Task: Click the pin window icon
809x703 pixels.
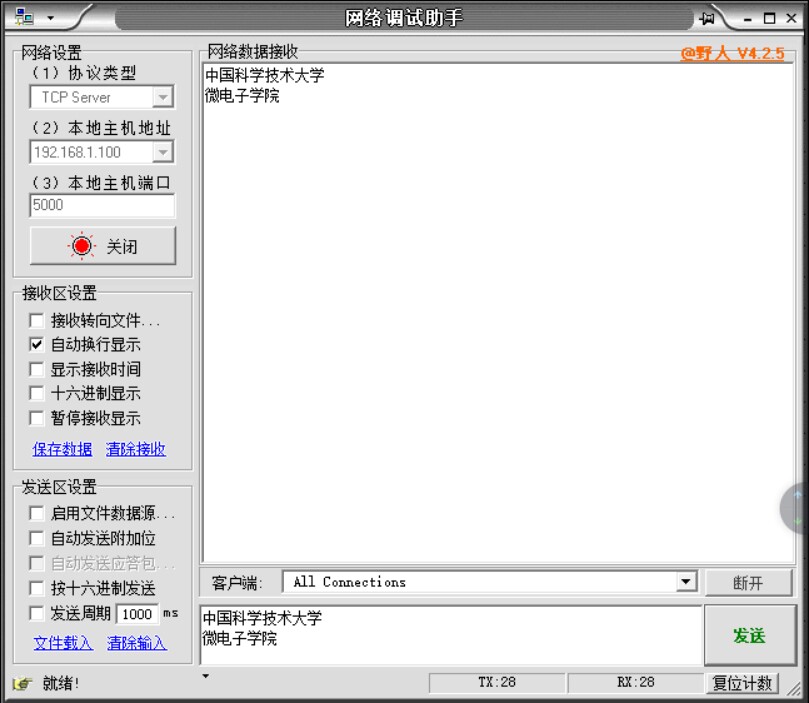Action: tap(707, 19)
